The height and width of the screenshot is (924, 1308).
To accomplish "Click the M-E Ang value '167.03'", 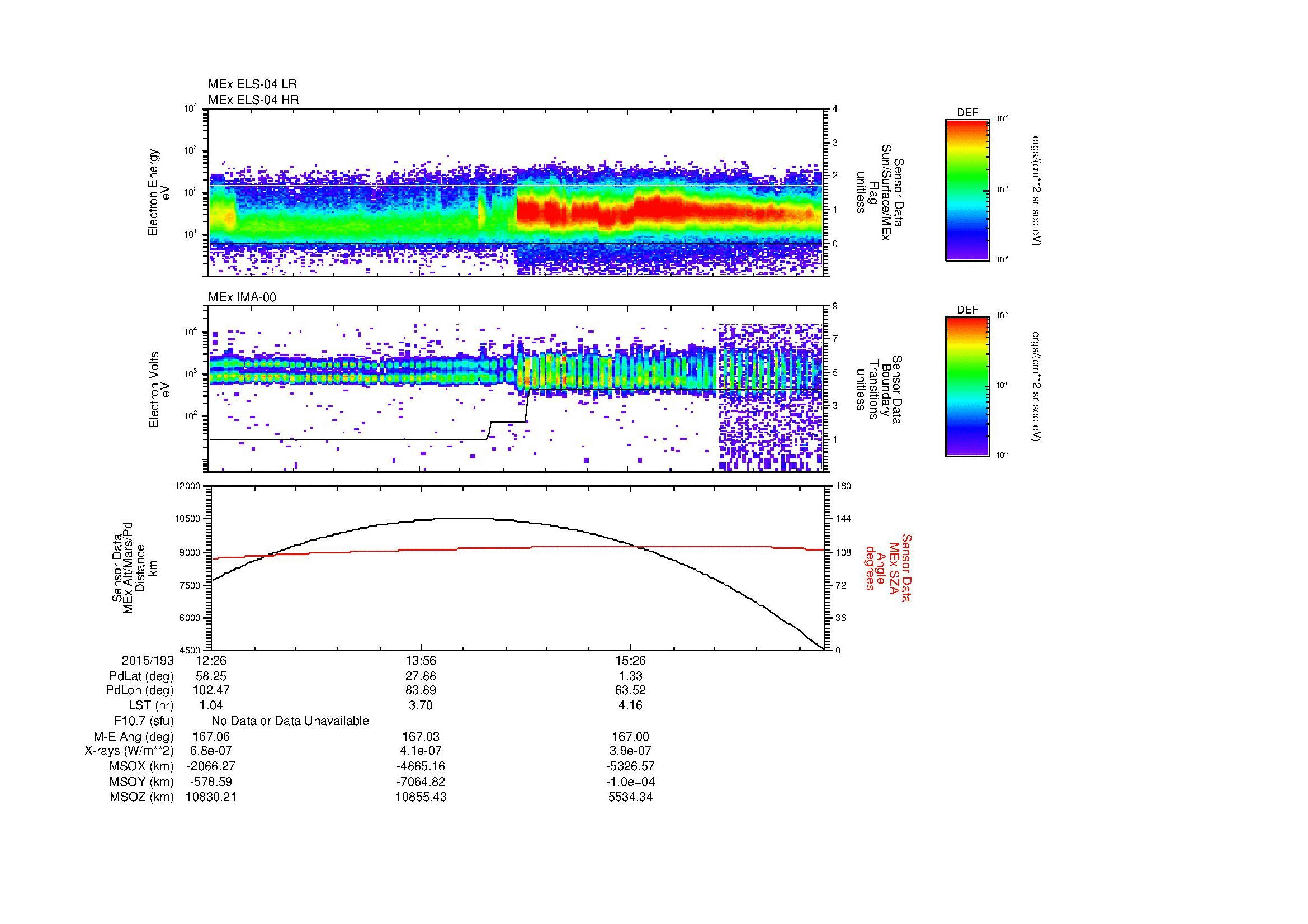I will tap(421, 737).
